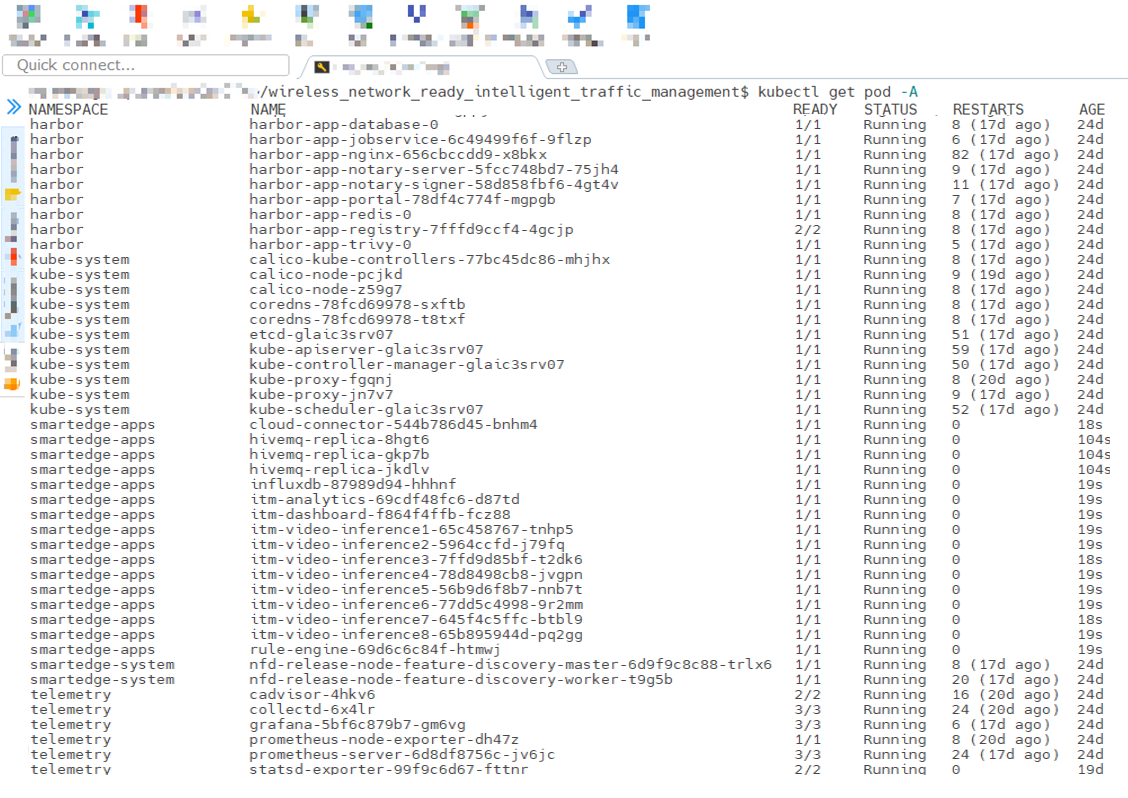Image resolution: width=1128 pixels, height=798 pixels.
Task: Click the 82 (17d ago) restarts value
Action: tap(1005, 155)
